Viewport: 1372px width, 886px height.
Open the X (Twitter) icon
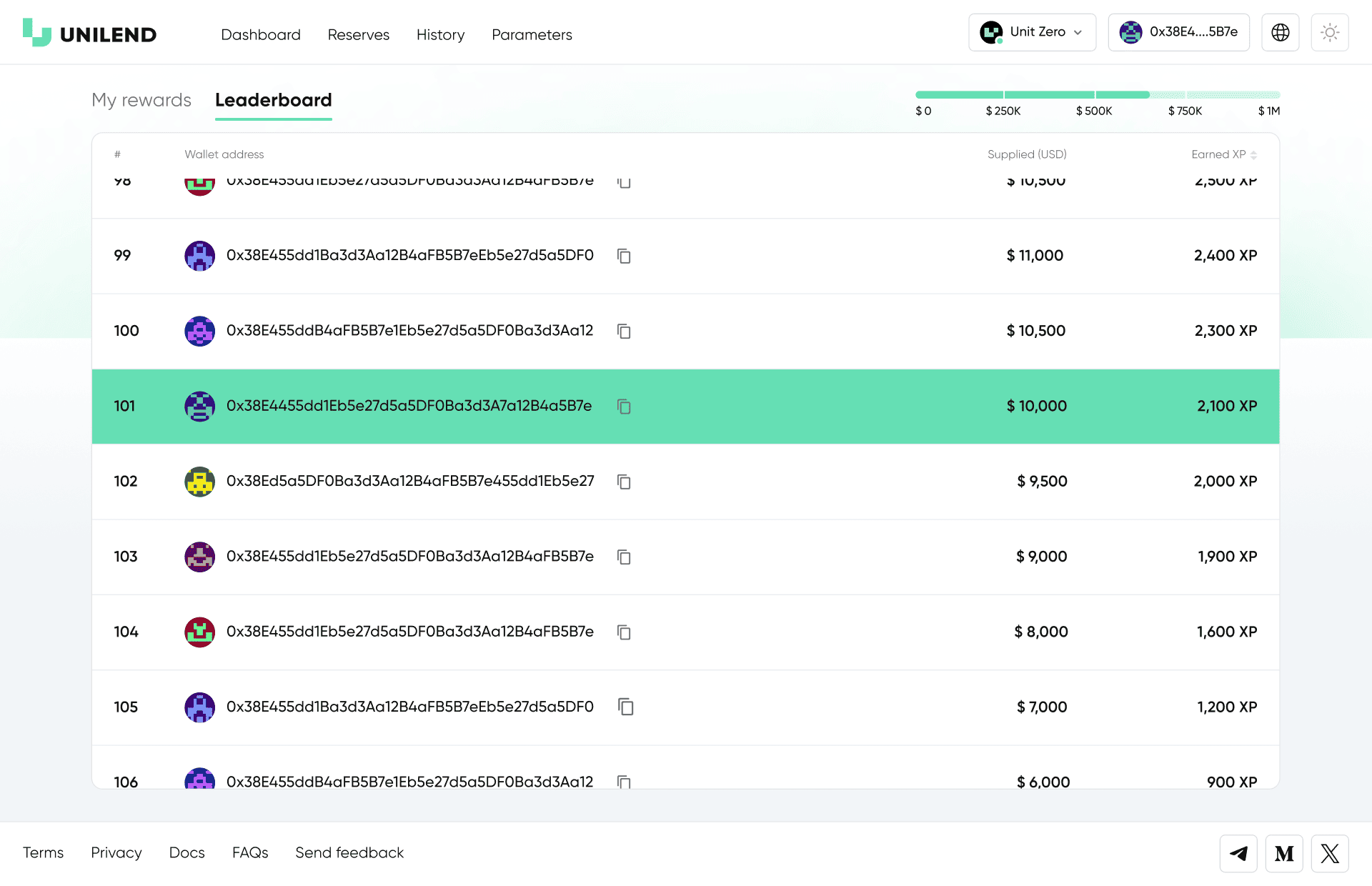point(1330,853)
